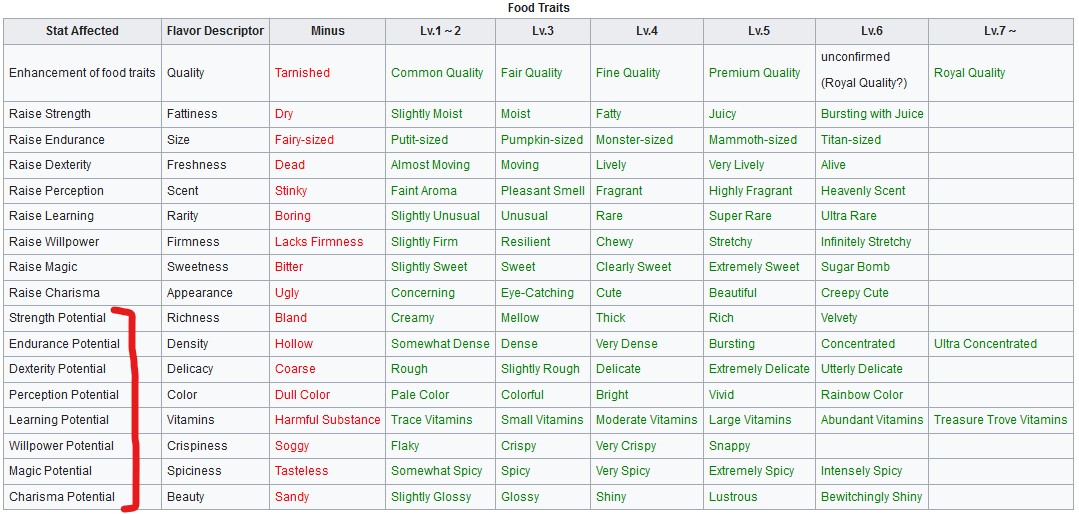
Task: Select the "Mammoth-sized" cell
Action: [753, 140]
